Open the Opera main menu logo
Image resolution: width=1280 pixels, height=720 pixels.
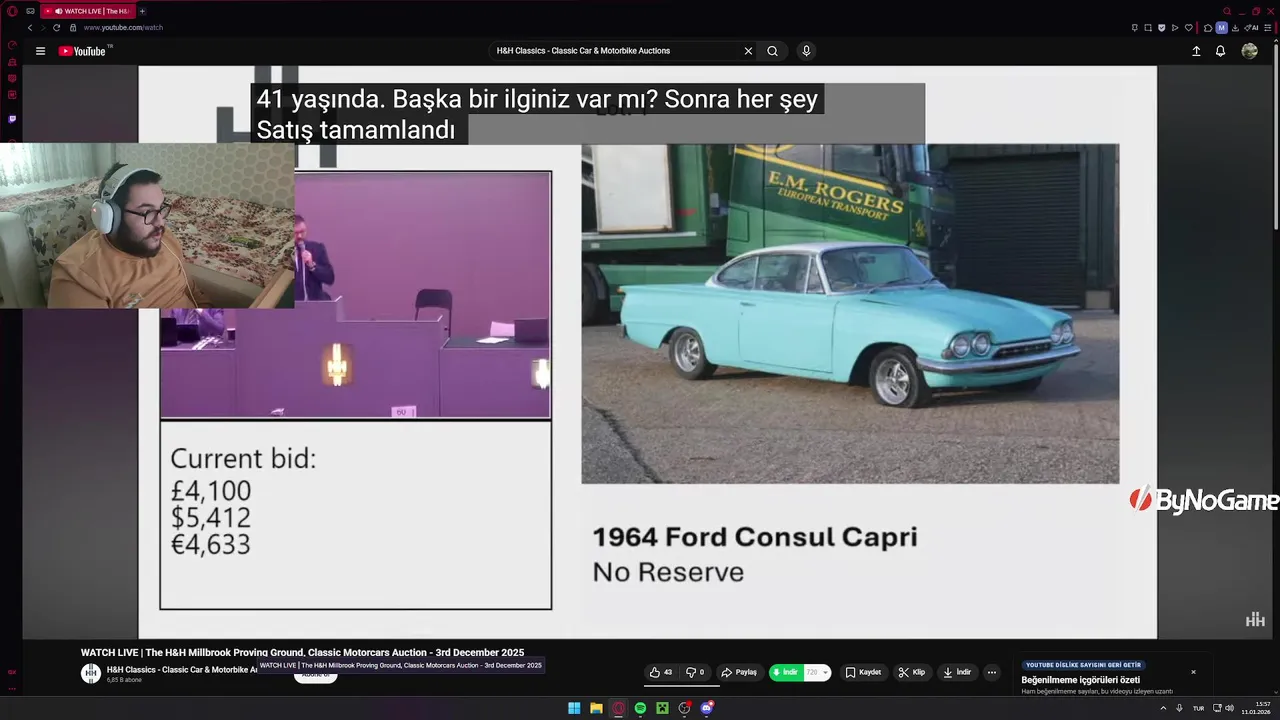[x=12, y=11]
